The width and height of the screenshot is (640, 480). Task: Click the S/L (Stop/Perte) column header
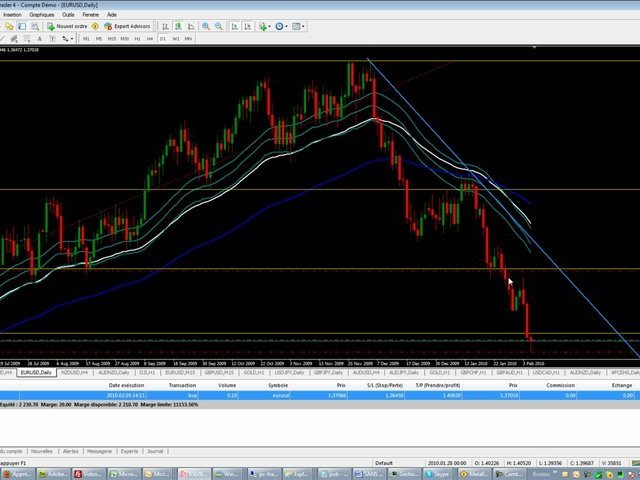click(x=384, y=385)
